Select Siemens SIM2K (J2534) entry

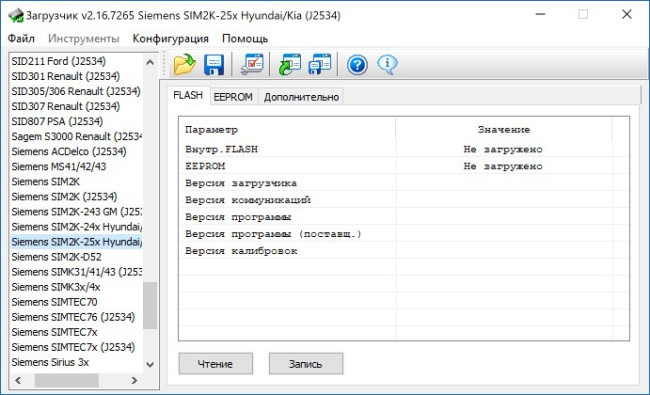pyautogui.click(x=76, y=196)
